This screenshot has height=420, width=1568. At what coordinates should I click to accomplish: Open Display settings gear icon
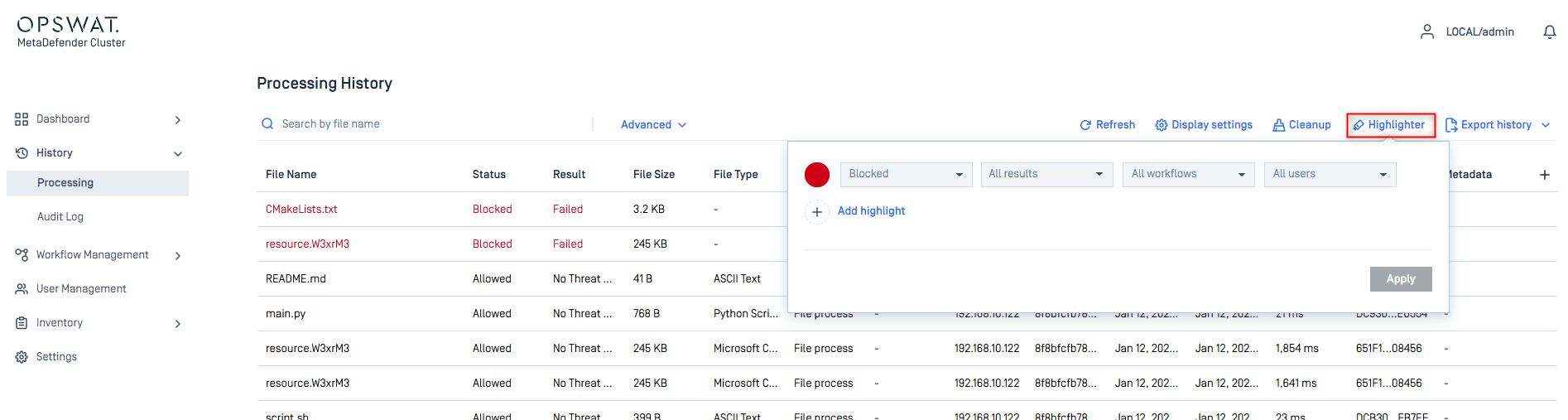click(1162, 125)
